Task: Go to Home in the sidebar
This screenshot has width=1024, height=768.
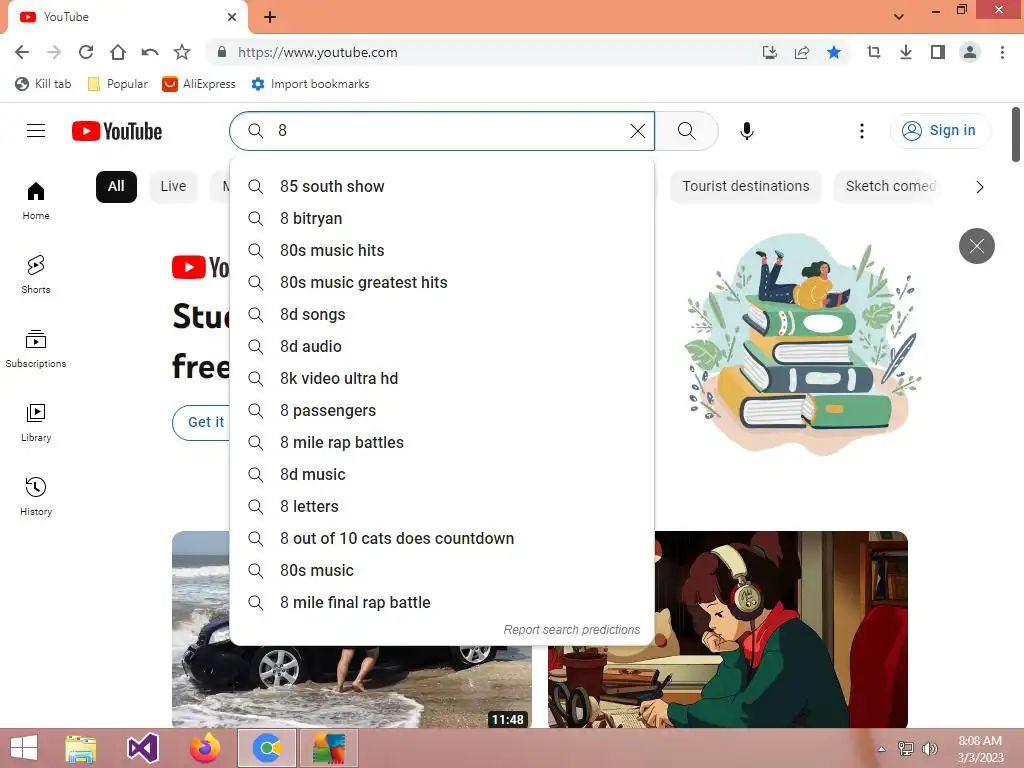Action: click(36, 200)
